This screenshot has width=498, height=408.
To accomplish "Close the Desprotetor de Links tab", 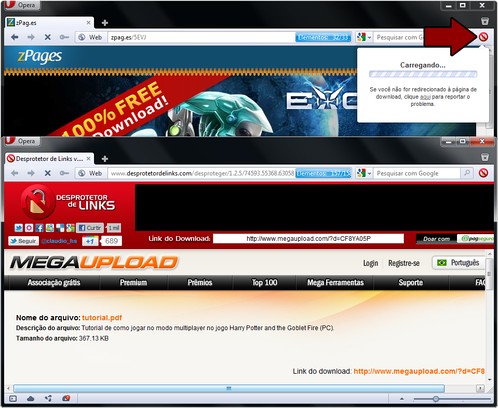I will [x=88, y=159].
